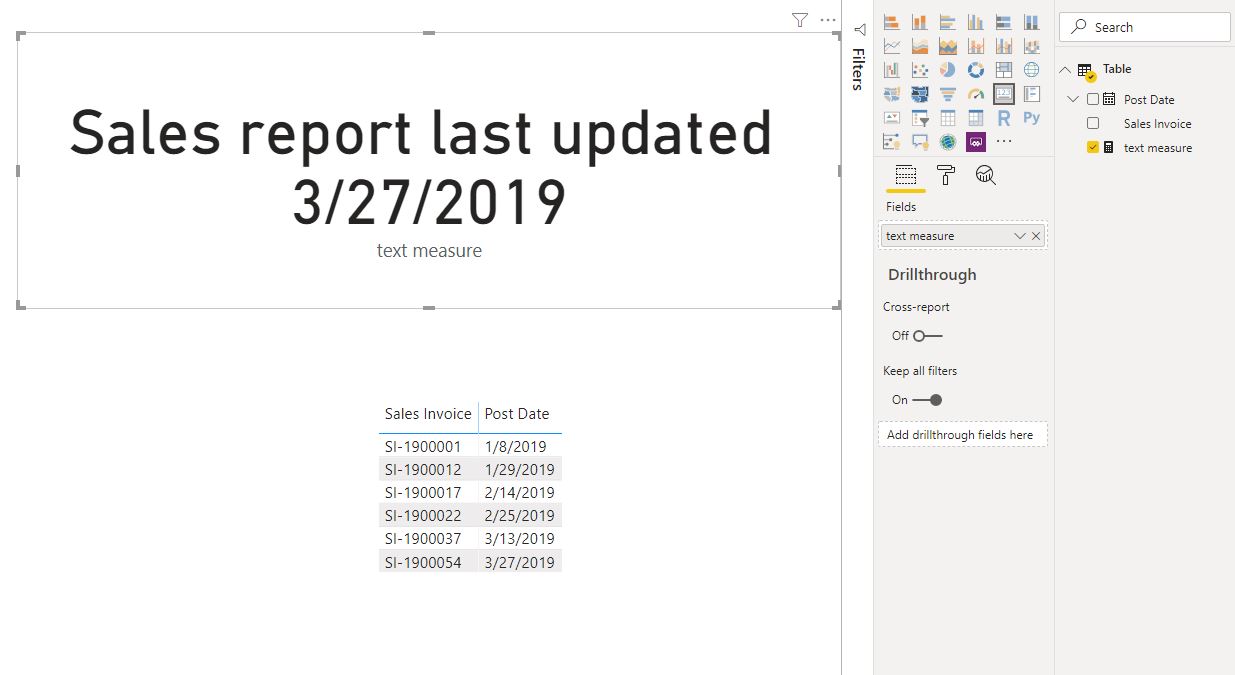This screenshot has width=1235, height=675.
Task: Select the Clustered bar chart visual
Action: pos(948,21)
